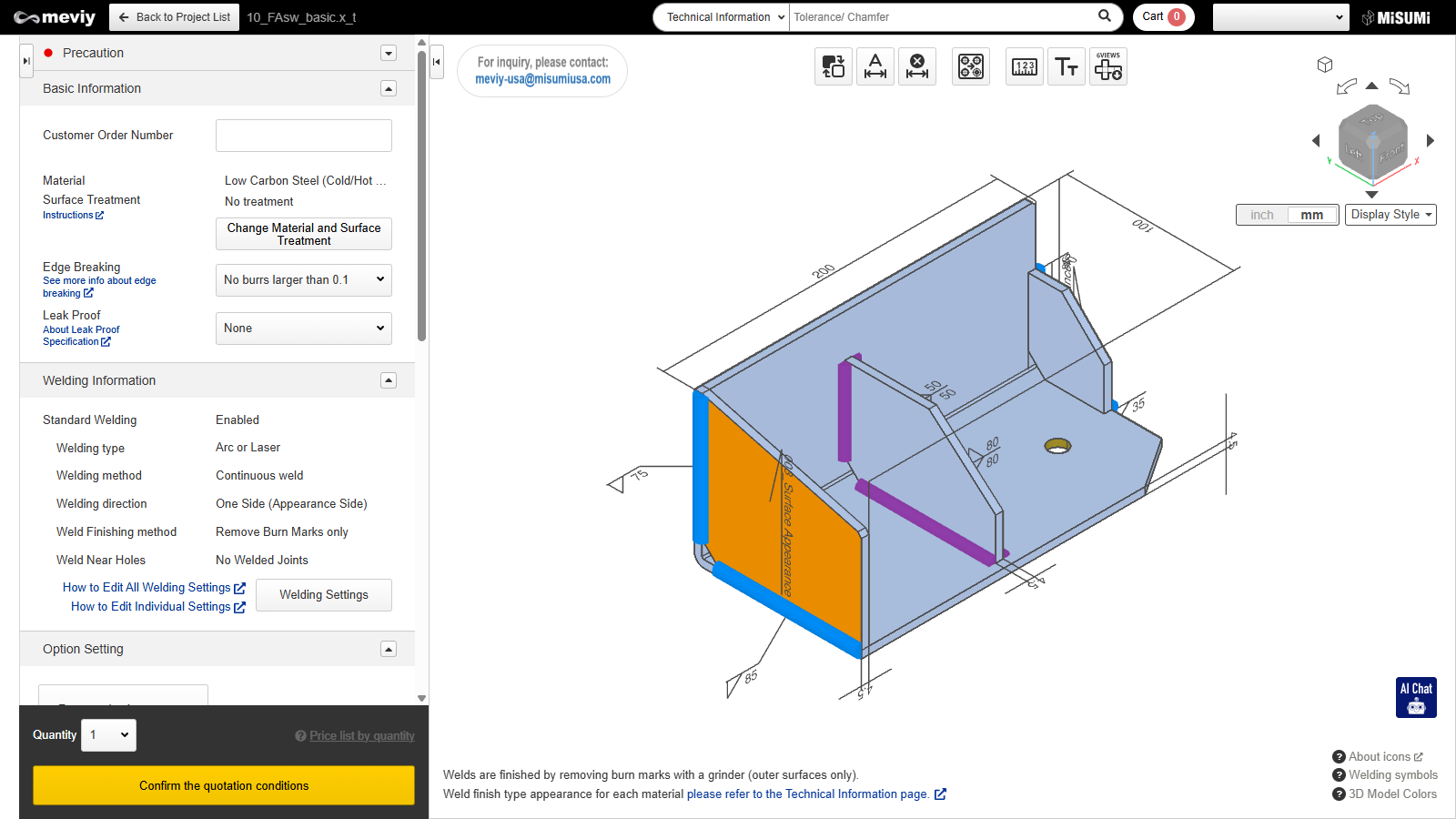Click the swap shapes icon in toolbar
Screen dimensions: 1456x819
[x=833, y=66]
